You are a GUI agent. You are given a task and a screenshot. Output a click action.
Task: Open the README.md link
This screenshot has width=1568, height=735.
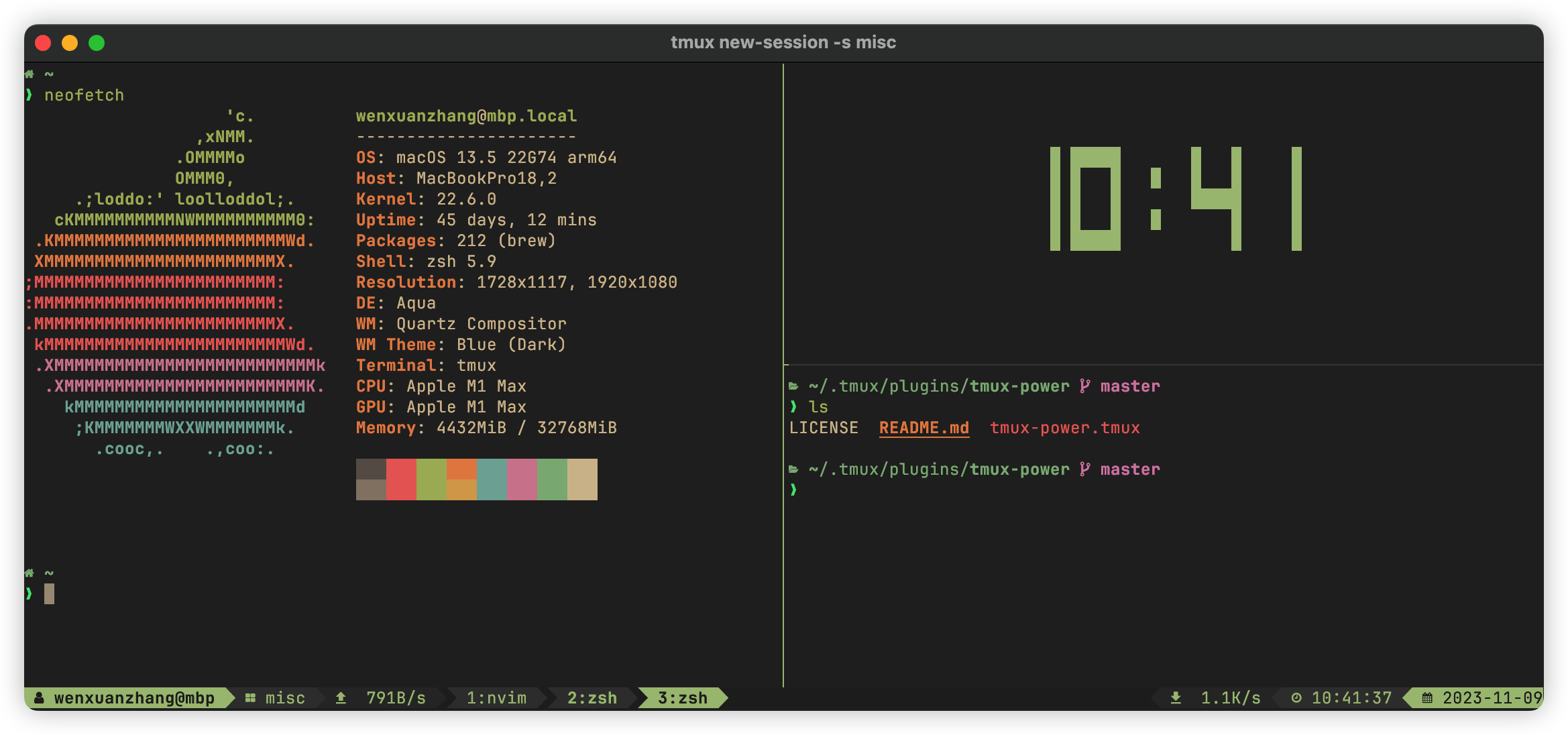tap(923, 427)
